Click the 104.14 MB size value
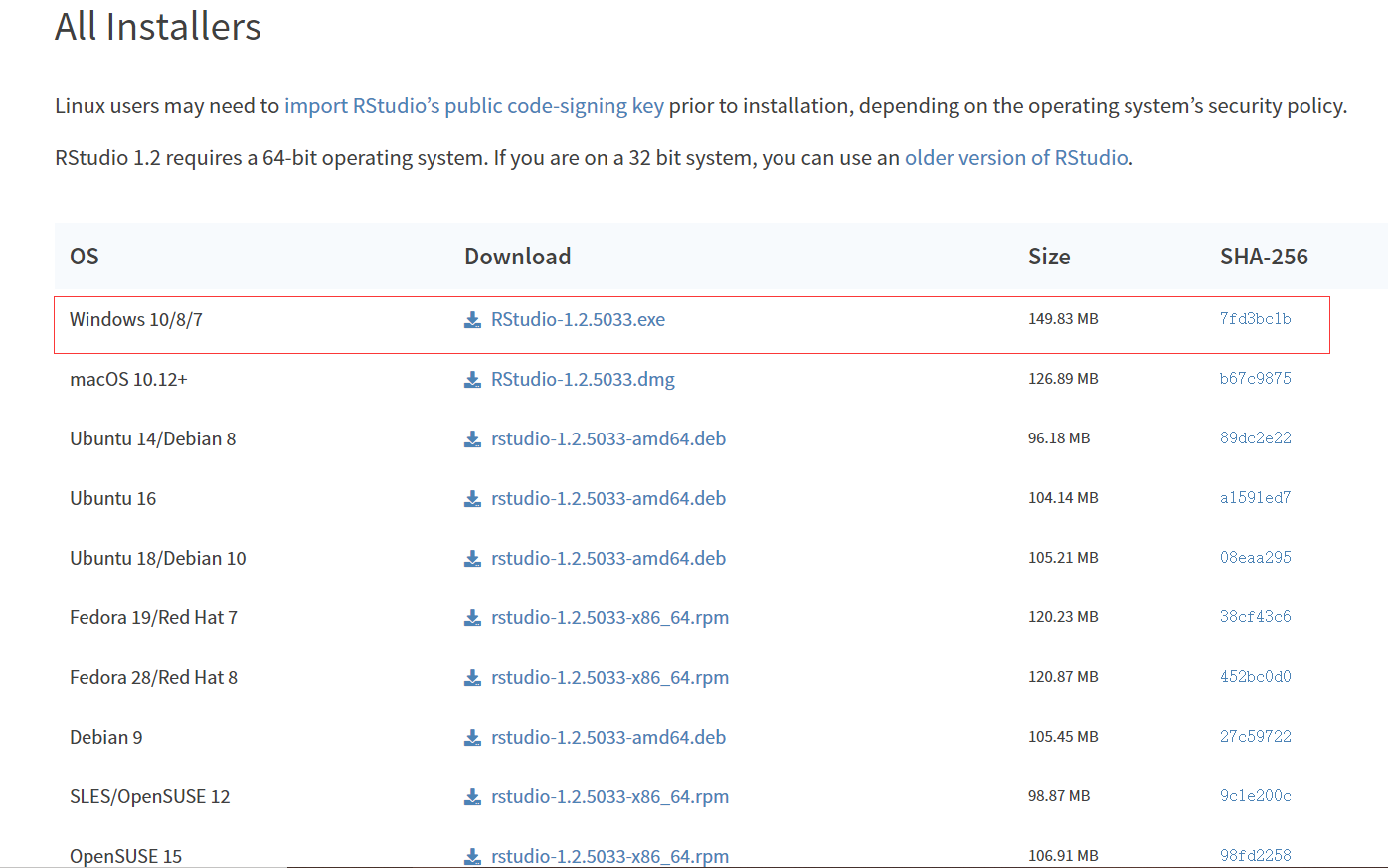Viewport: 1388px width, 868px height. click(x=1063, y=498)
